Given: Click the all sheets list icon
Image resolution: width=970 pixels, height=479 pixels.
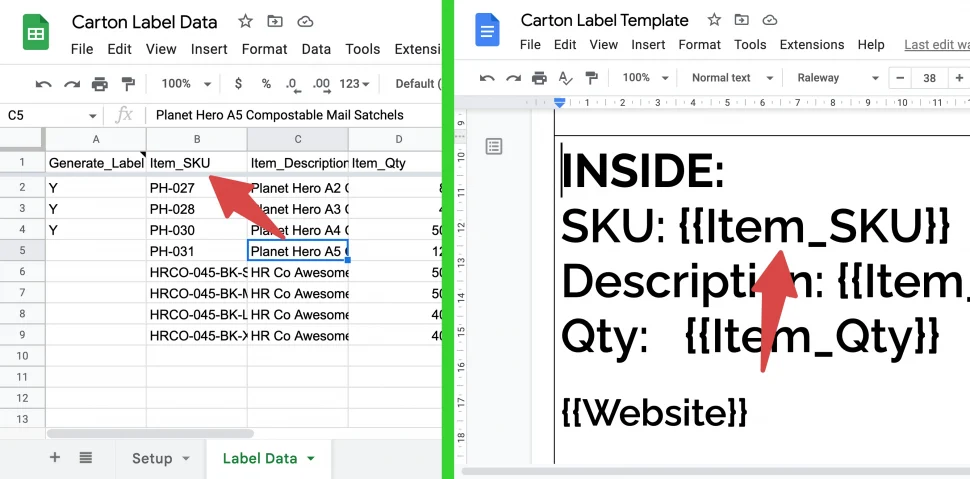Looking at the screenshot, I should pos(86,458).
